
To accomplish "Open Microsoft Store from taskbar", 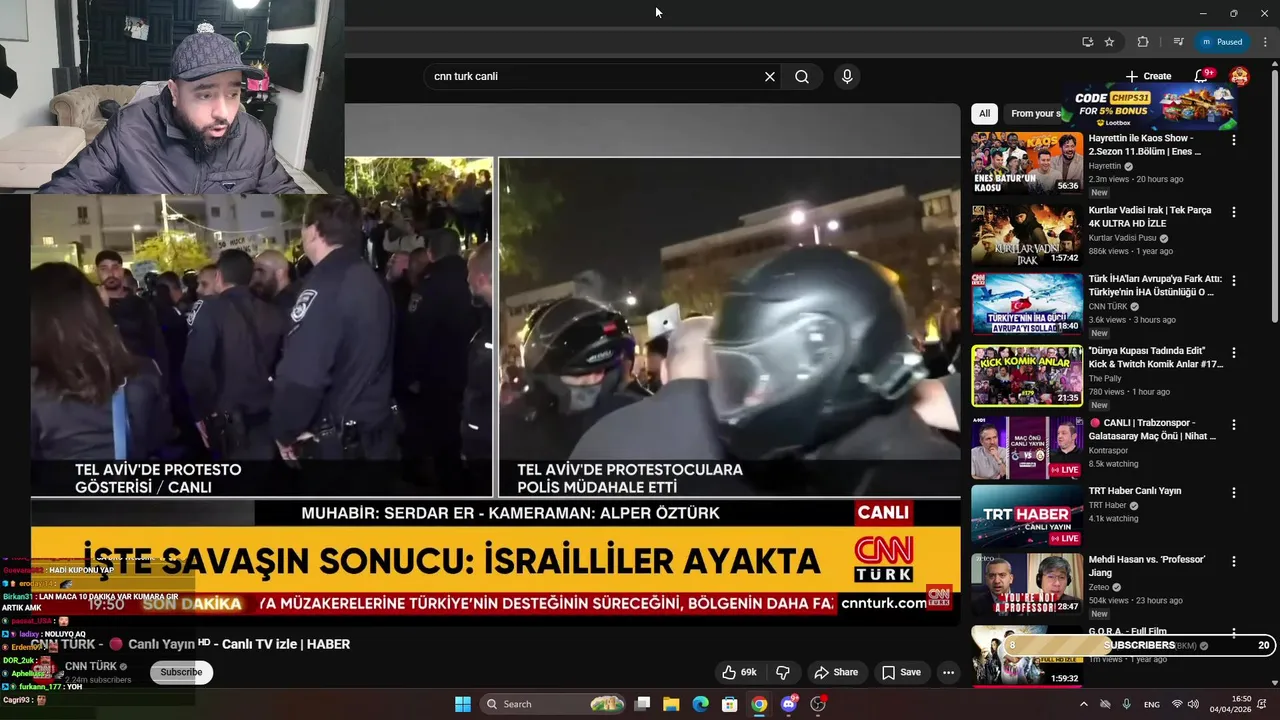I will click(x=730, y=704).
